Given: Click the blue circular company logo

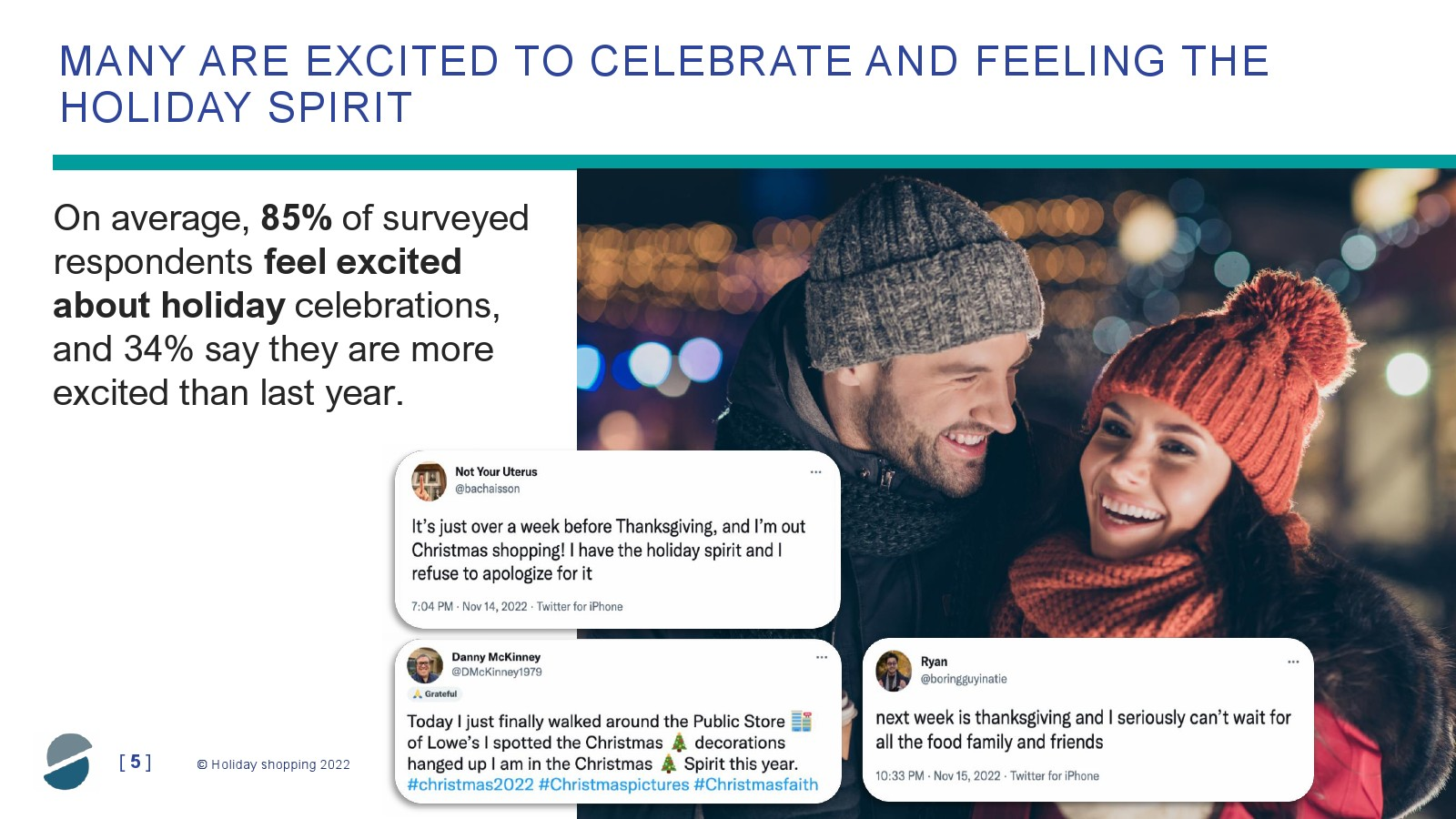Looking at the screenshot, I should (x=68, y=762).
